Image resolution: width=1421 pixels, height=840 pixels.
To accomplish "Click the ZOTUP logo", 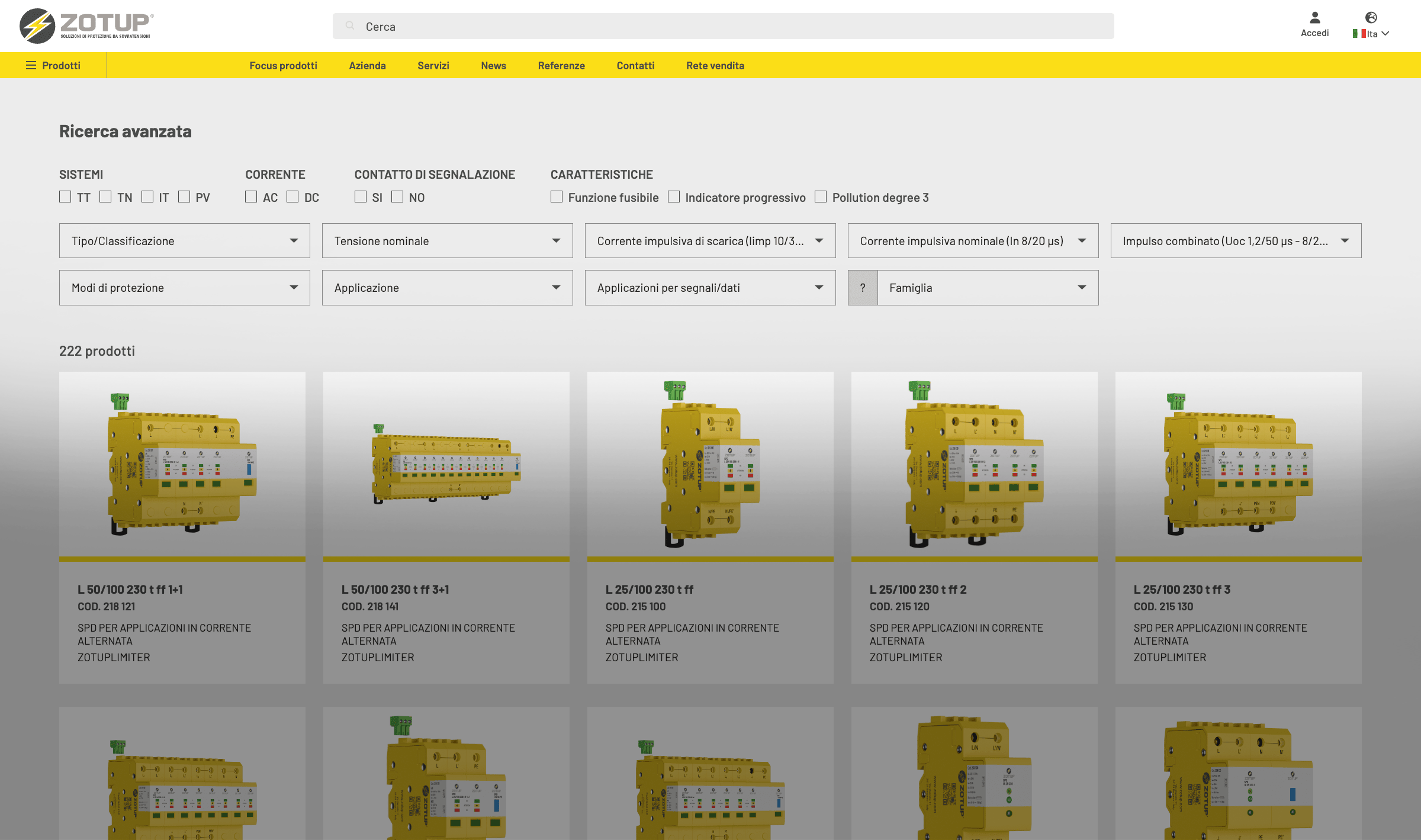I will click(x=86, y=26).
